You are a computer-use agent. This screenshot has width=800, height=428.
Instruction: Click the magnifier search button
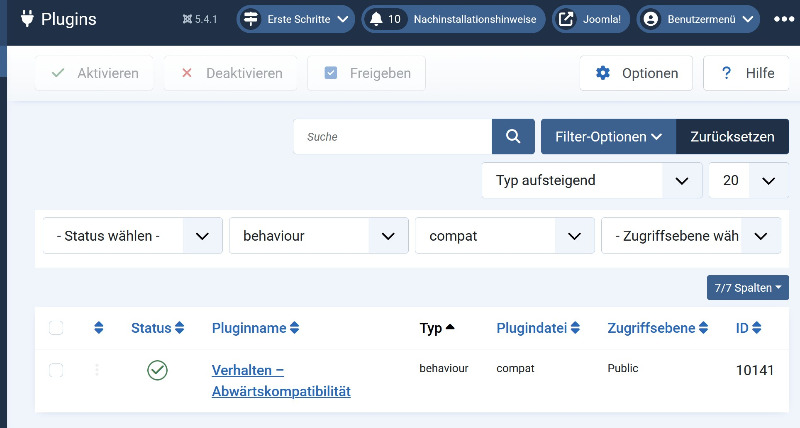[513, 137]
